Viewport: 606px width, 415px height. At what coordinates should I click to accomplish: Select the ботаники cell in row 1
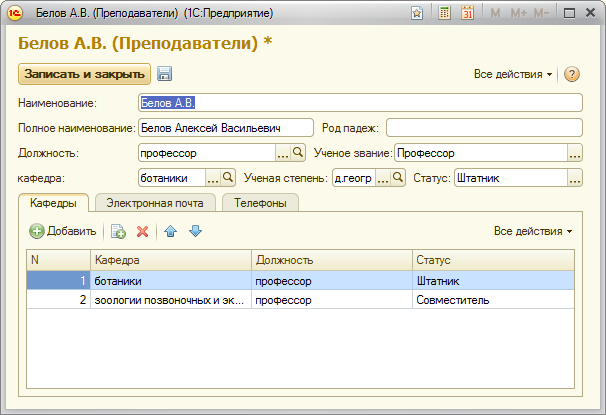pyautogui.click(x=171, y=281)
